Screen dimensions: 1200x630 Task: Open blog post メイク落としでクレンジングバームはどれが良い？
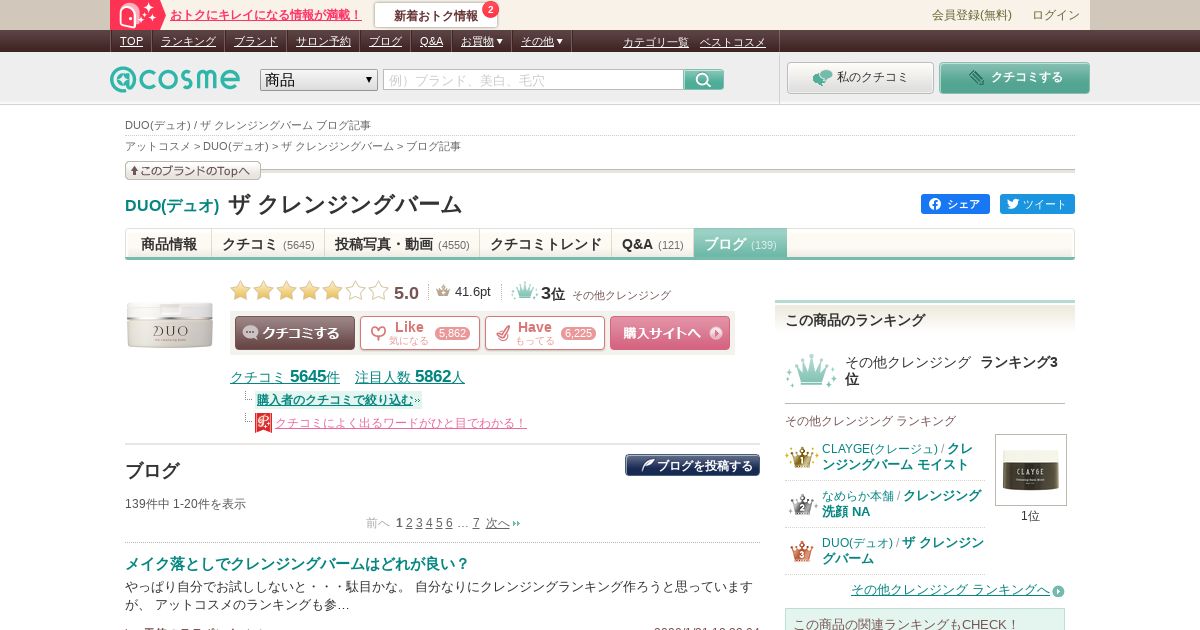[297, 564]
